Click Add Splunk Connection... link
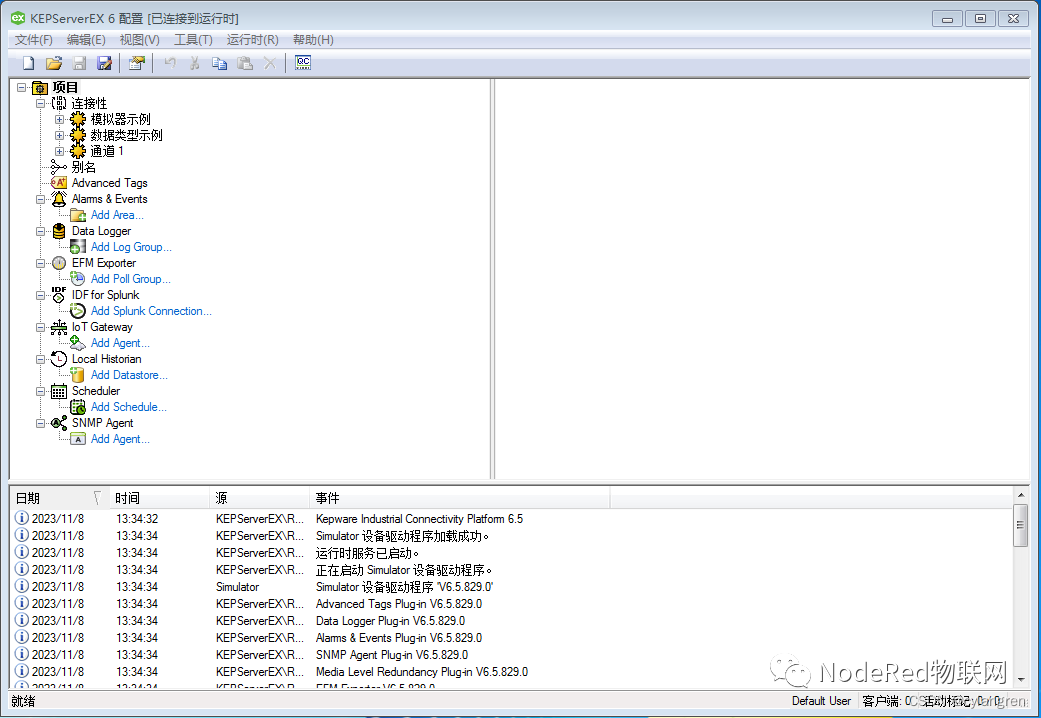The height and width of the screenshot is (718, 1041). click(151, 311)
